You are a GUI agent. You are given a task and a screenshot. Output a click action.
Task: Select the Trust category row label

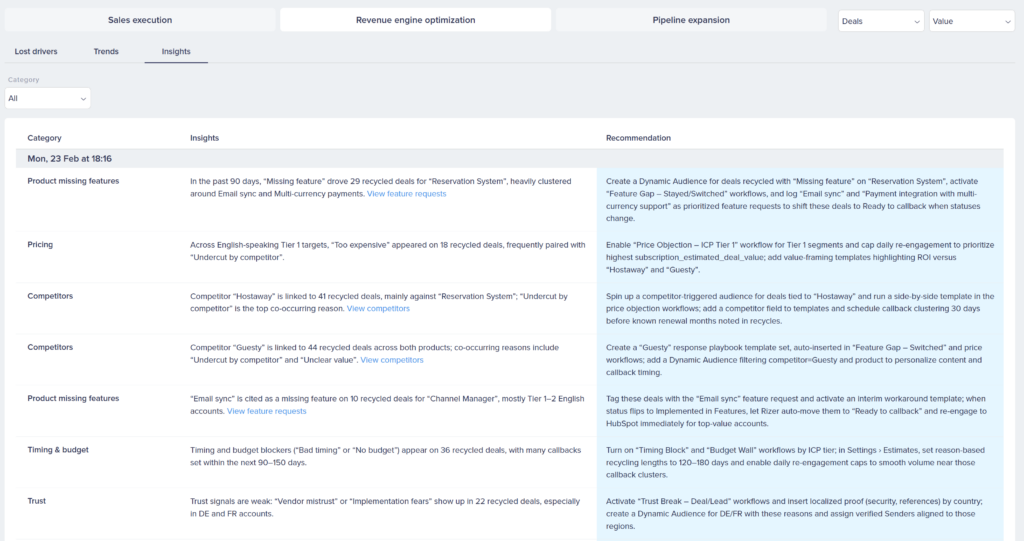tap(37, 501)
